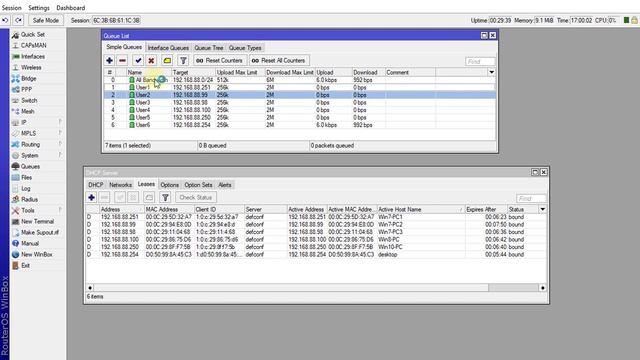Click Check Status button
The height and width of the screenshot is (360, 640).
click(x=196, y=198)
